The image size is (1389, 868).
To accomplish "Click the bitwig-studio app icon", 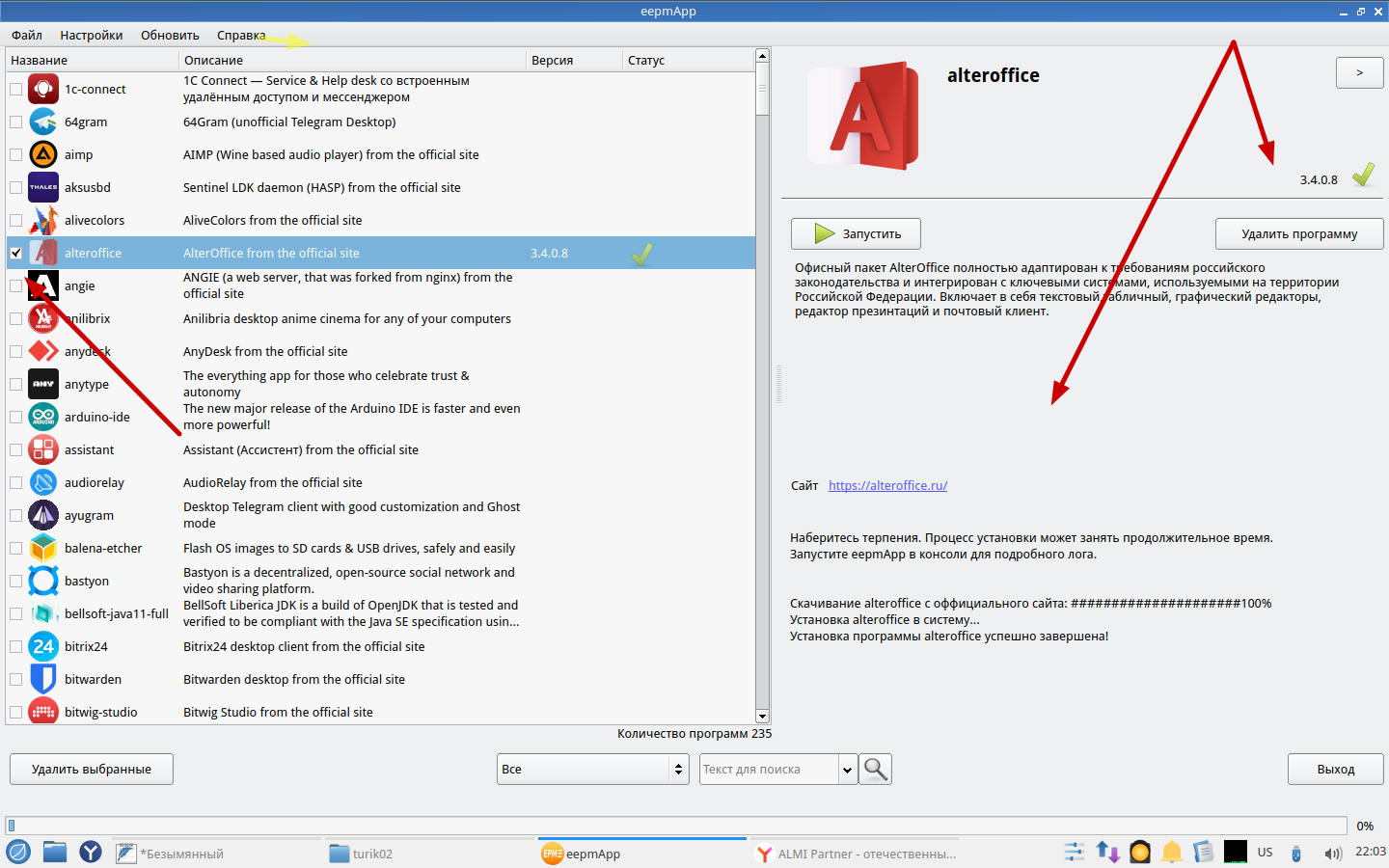I will (x=43, y=712).
